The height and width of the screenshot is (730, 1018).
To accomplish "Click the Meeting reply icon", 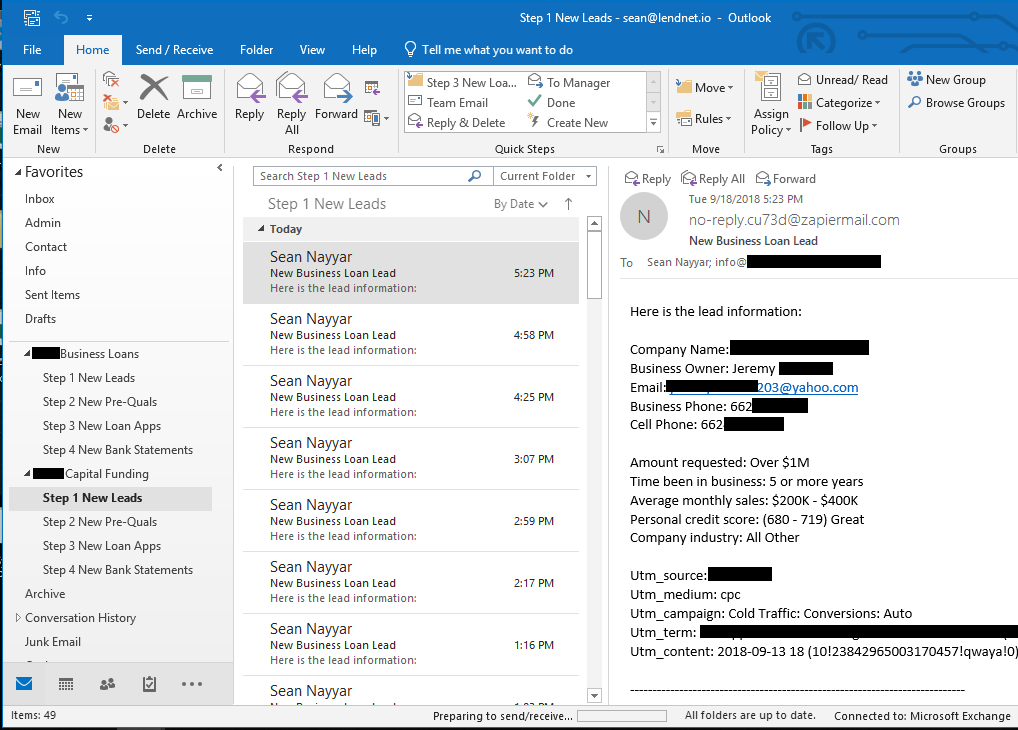I will click(371, 88).
